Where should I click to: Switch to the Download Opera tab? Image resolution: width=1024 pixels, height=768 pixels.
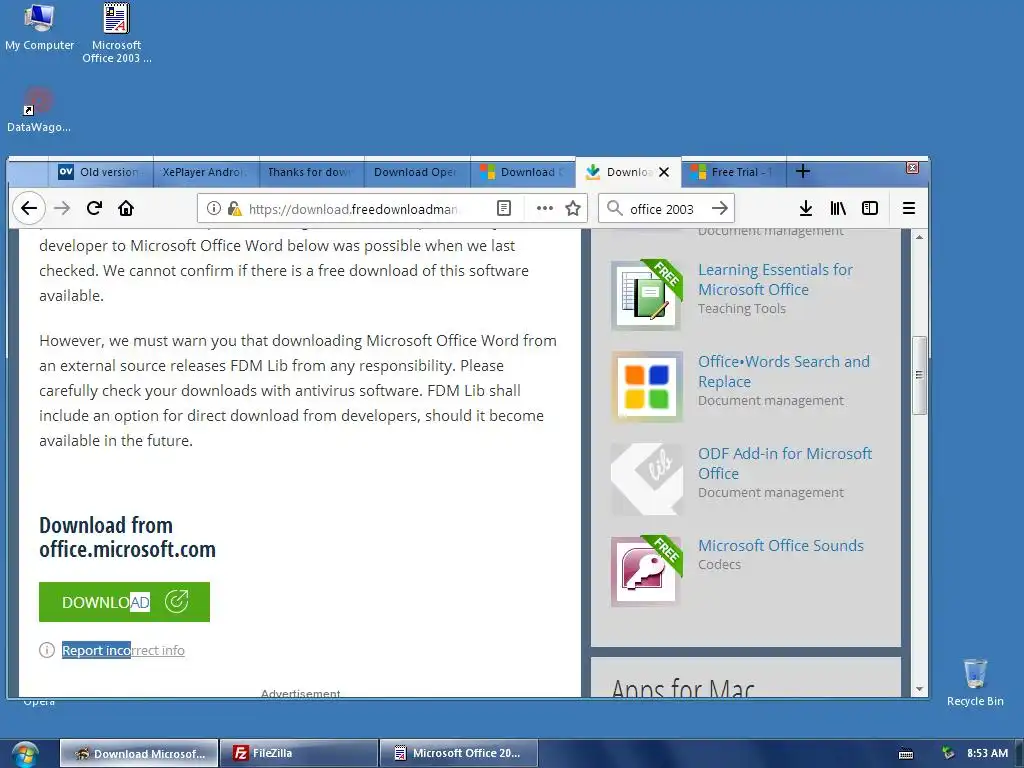coord(417,172)
